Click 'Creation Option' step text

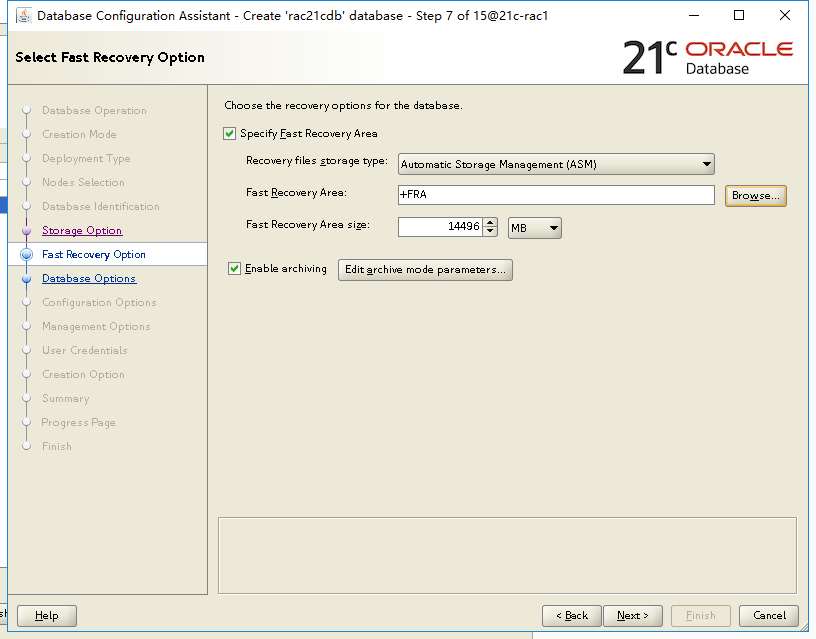(x=83, y=375)
